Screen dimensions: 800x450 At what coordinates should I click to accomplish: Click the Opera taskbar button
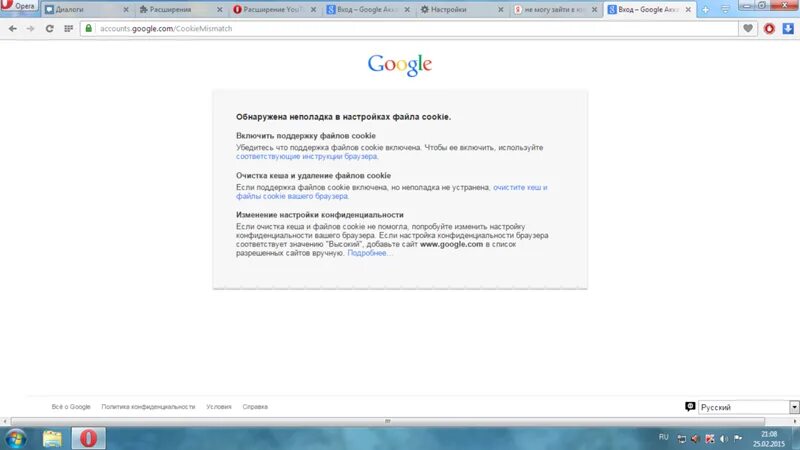[88, 438]
